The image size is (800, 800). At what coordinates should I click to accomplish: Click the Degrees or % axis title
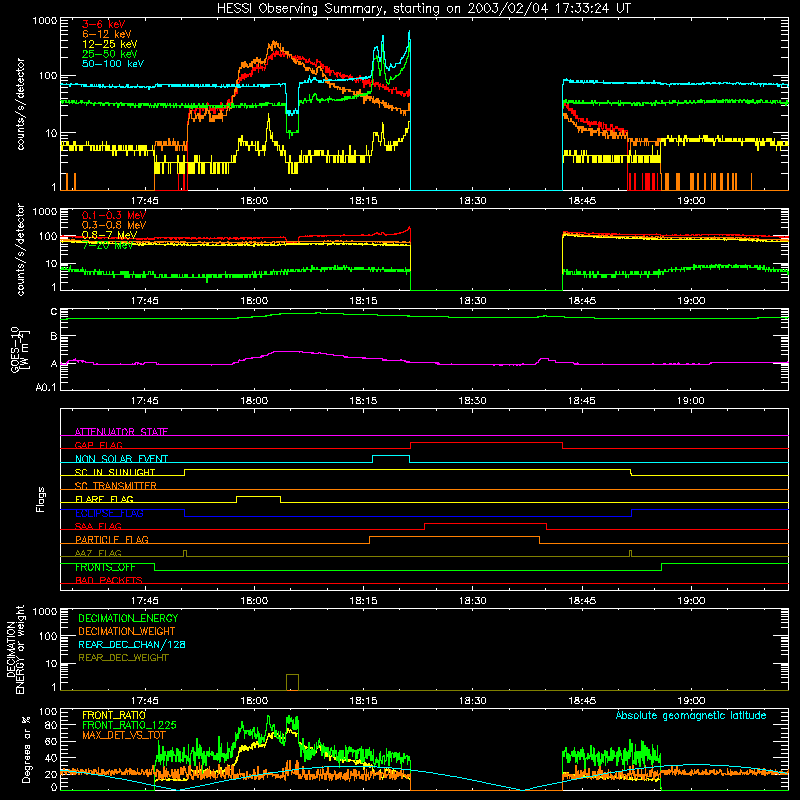click(x=26, y=749)
